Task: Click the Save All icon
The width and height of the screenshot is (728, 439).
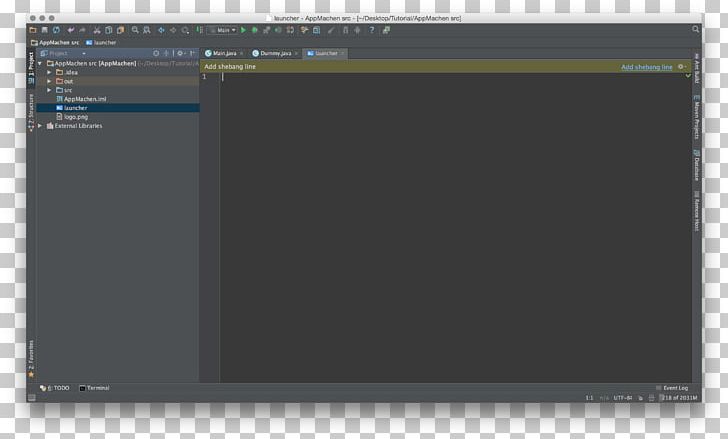Action: pos(44,30)
